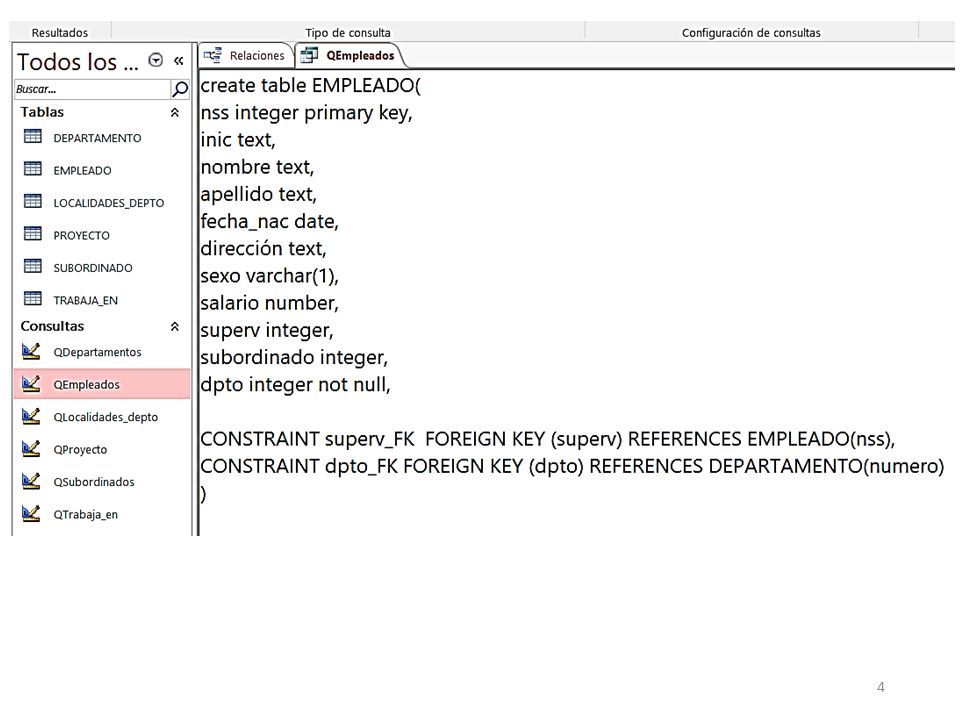Click into the Buscar search field

coord(92,89)
